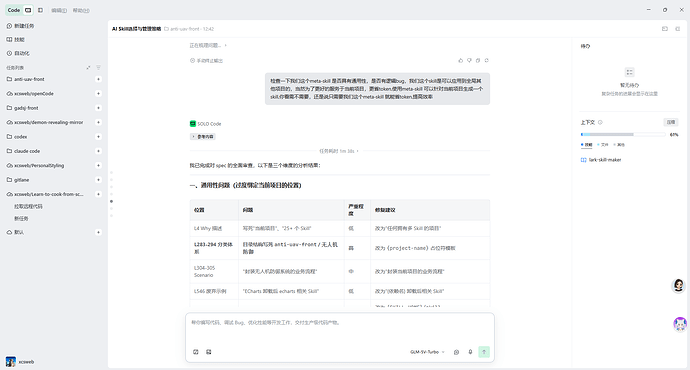Give thumbs down to the response
The height and width of the screenshot is (370, 690).
click(x=469, y=60)
